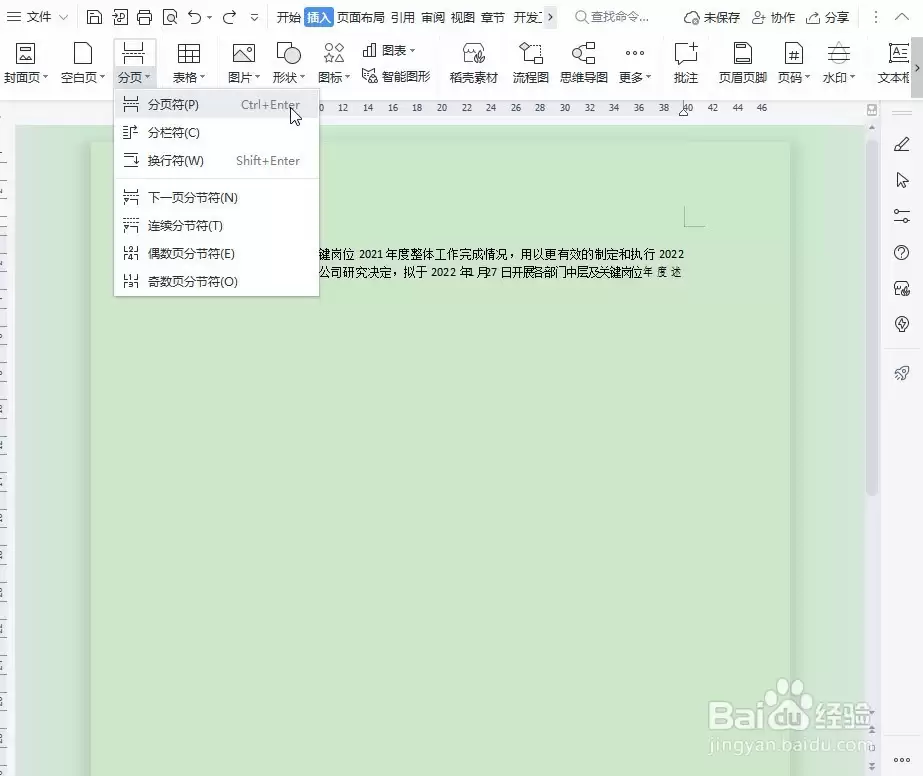
Task: Click the rocket icon in right sidebar
Action: [902, 373]
